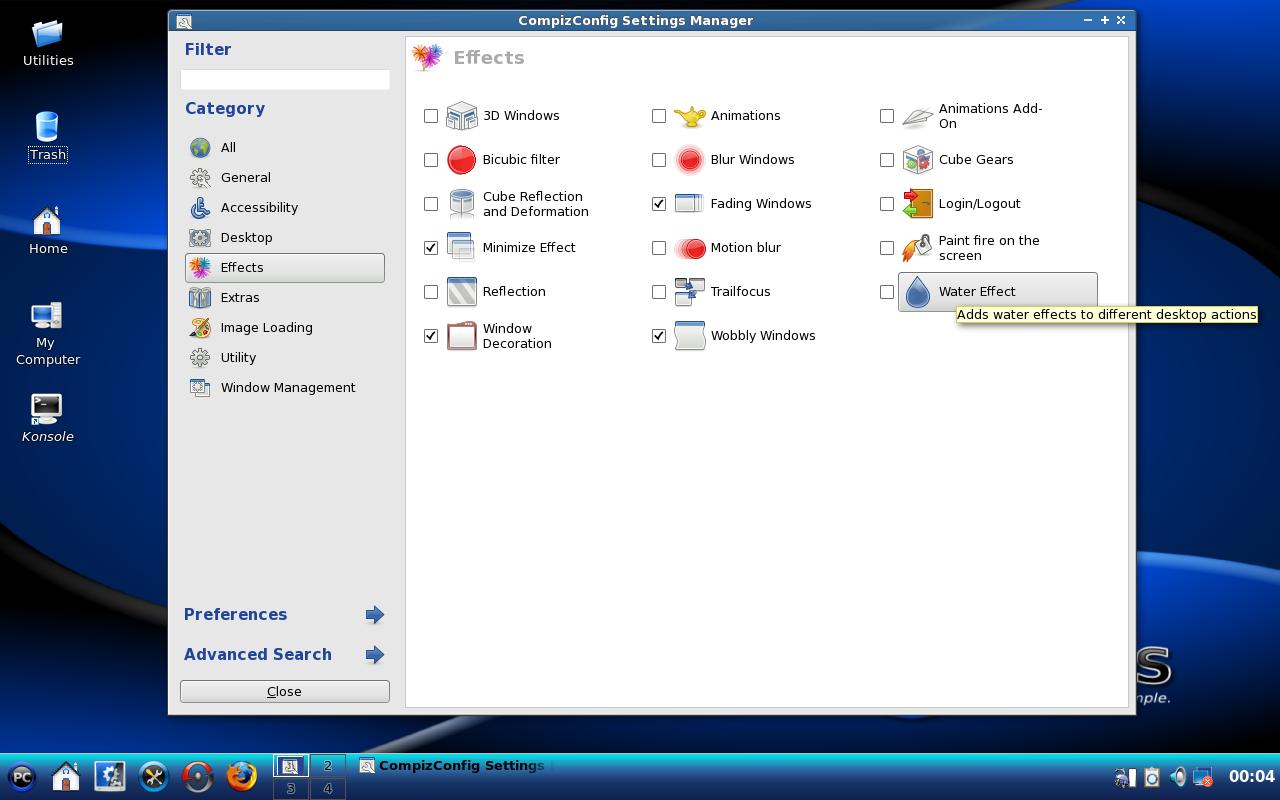Click the volume speaker tray icon
This screenshot has width=1280, height=800.
1178,777
